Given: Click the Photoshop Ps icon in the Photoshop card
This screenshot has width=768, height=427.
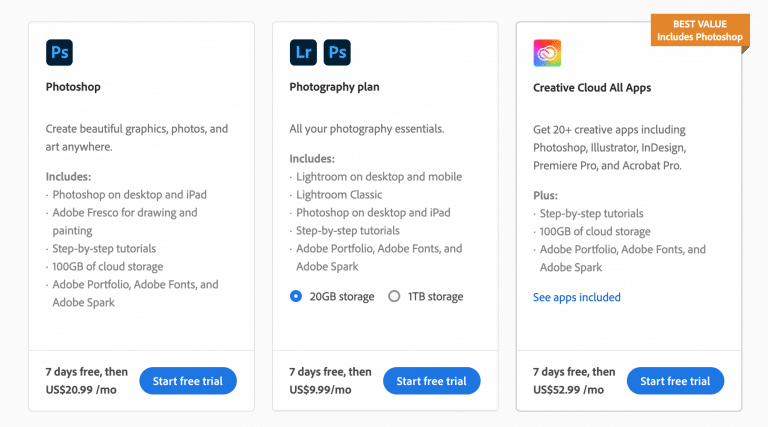Looking at the screenshot, I should (59, 52).
